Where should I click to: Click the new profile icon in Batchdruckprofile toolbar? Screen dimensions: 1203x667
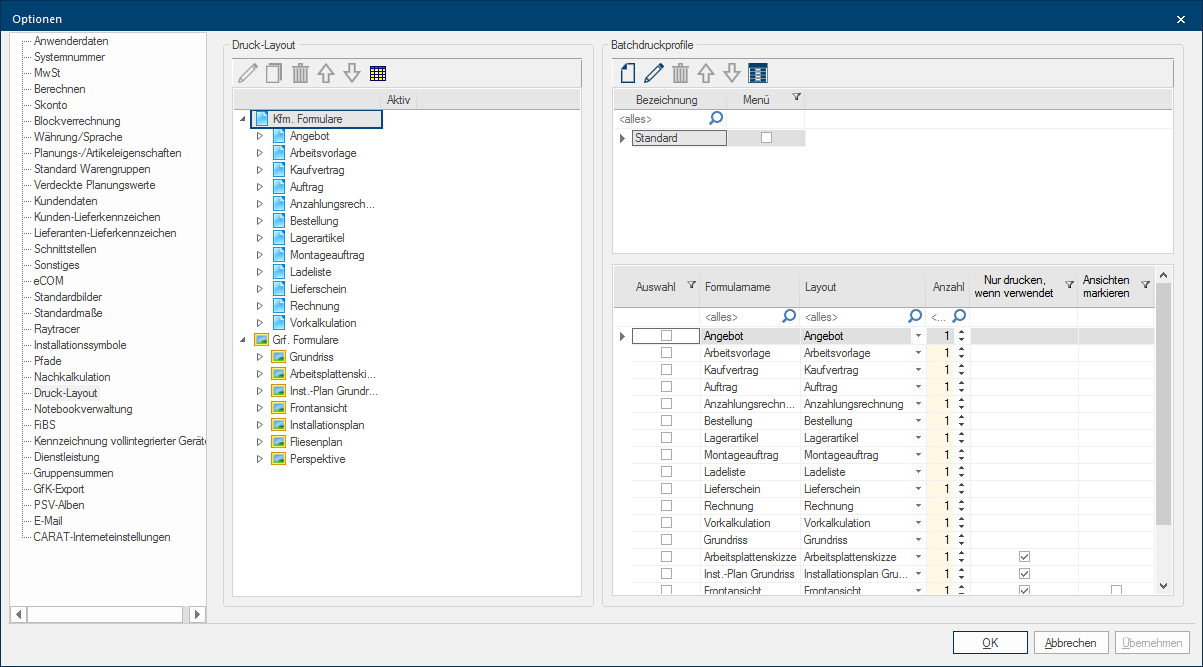[x=628, y=73]
